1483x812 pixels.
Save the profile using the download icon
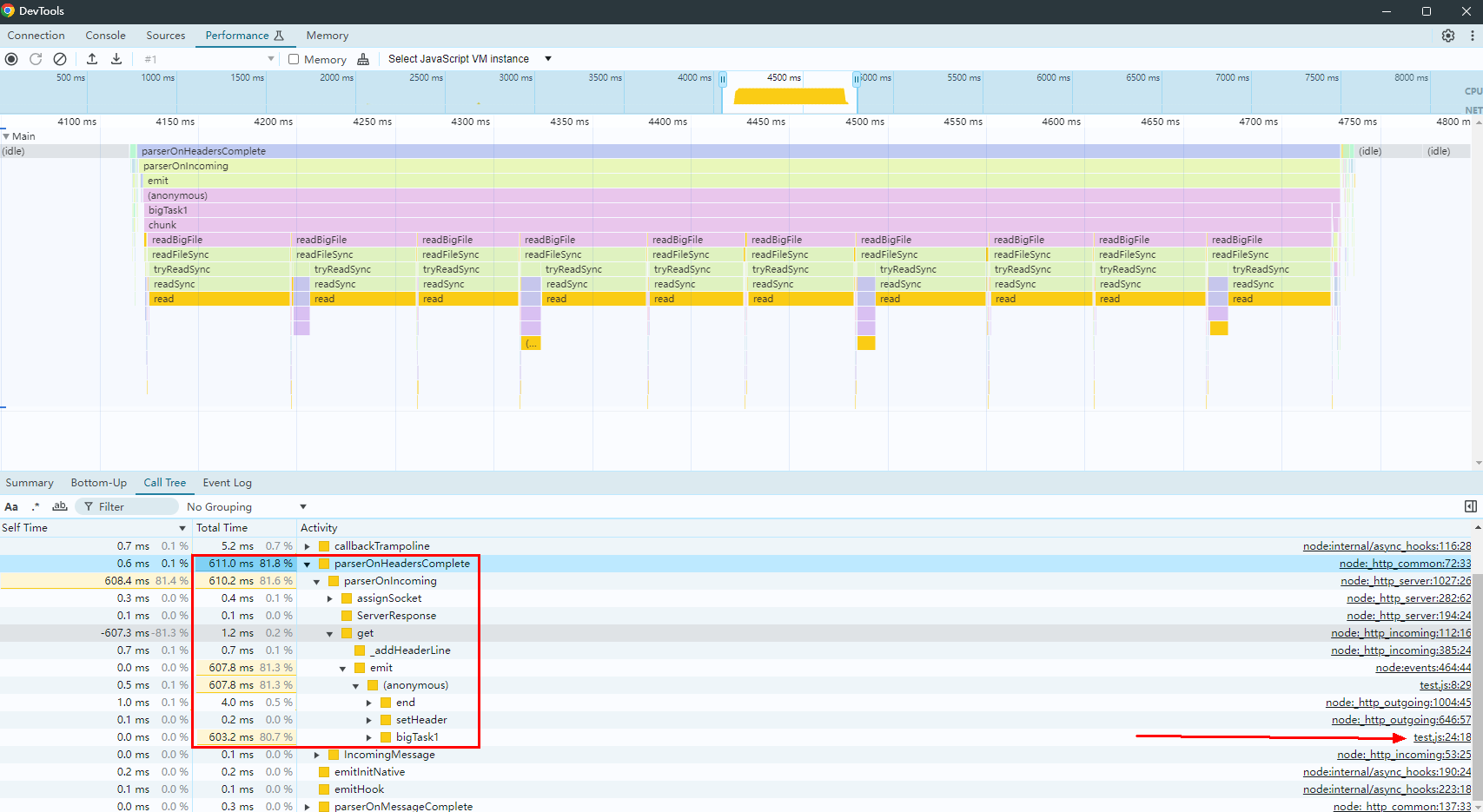pyautogui.click(x=116, y=58)
